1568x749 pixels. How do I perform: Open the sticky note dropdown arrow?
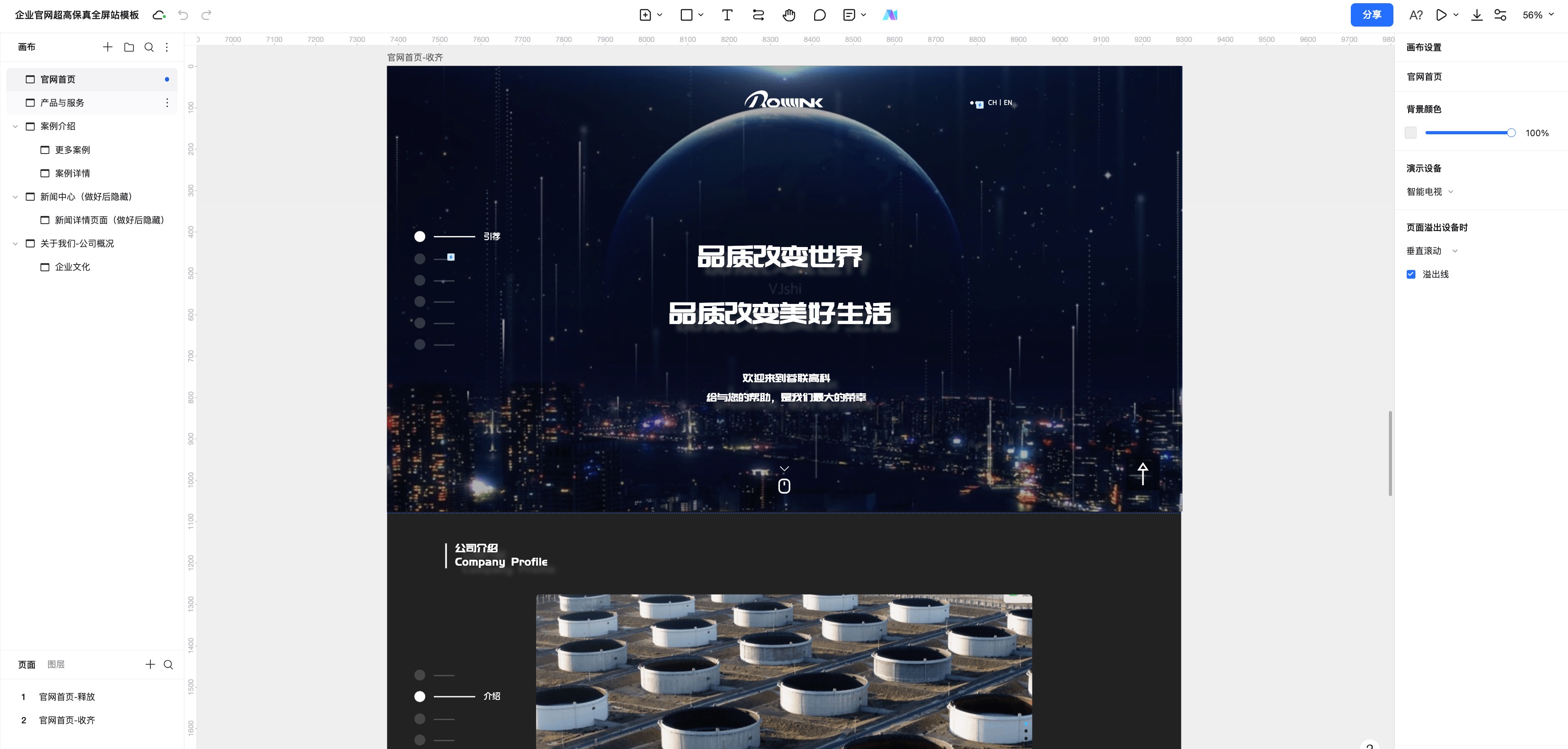coord(863,15)
